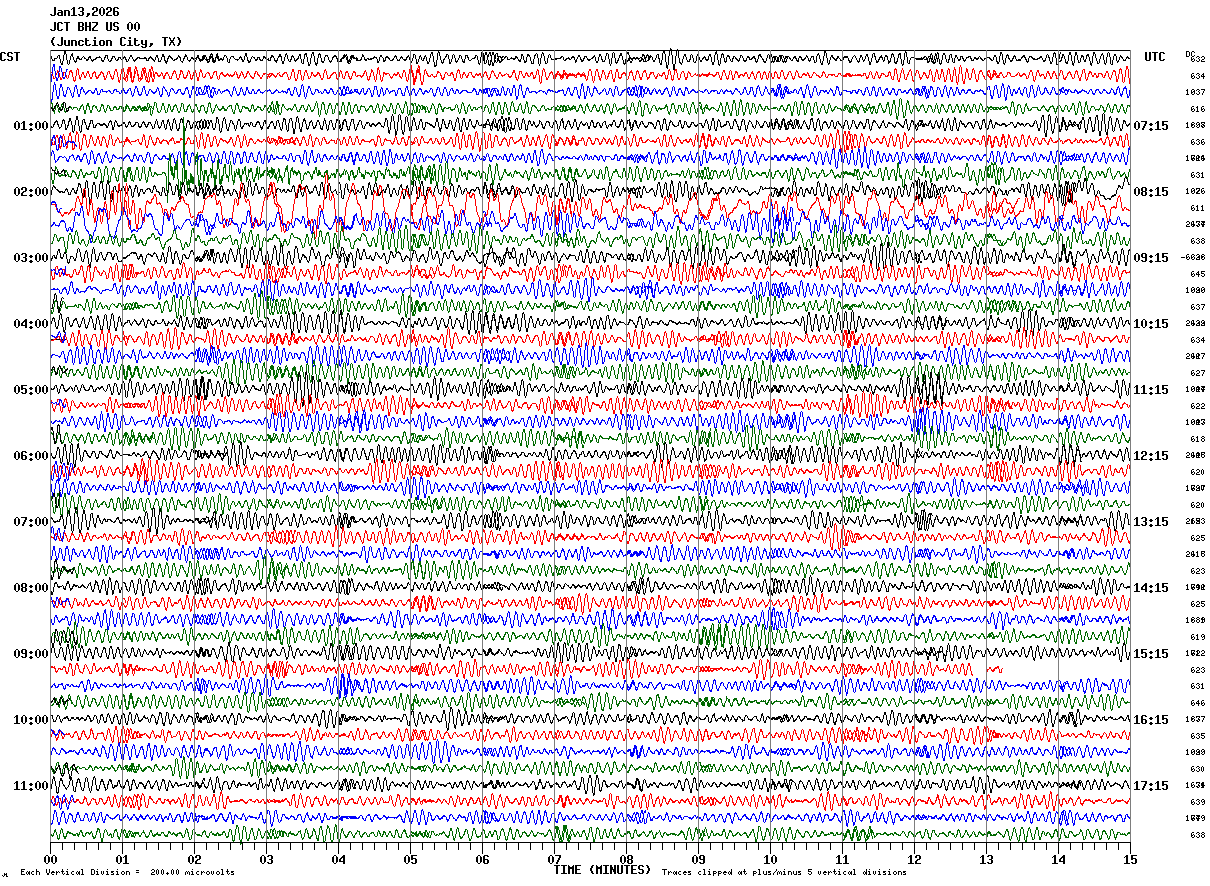1210x886 pixels.
Task: Click station code JCT BHZ US 00
Action: (x=95, y=27)
